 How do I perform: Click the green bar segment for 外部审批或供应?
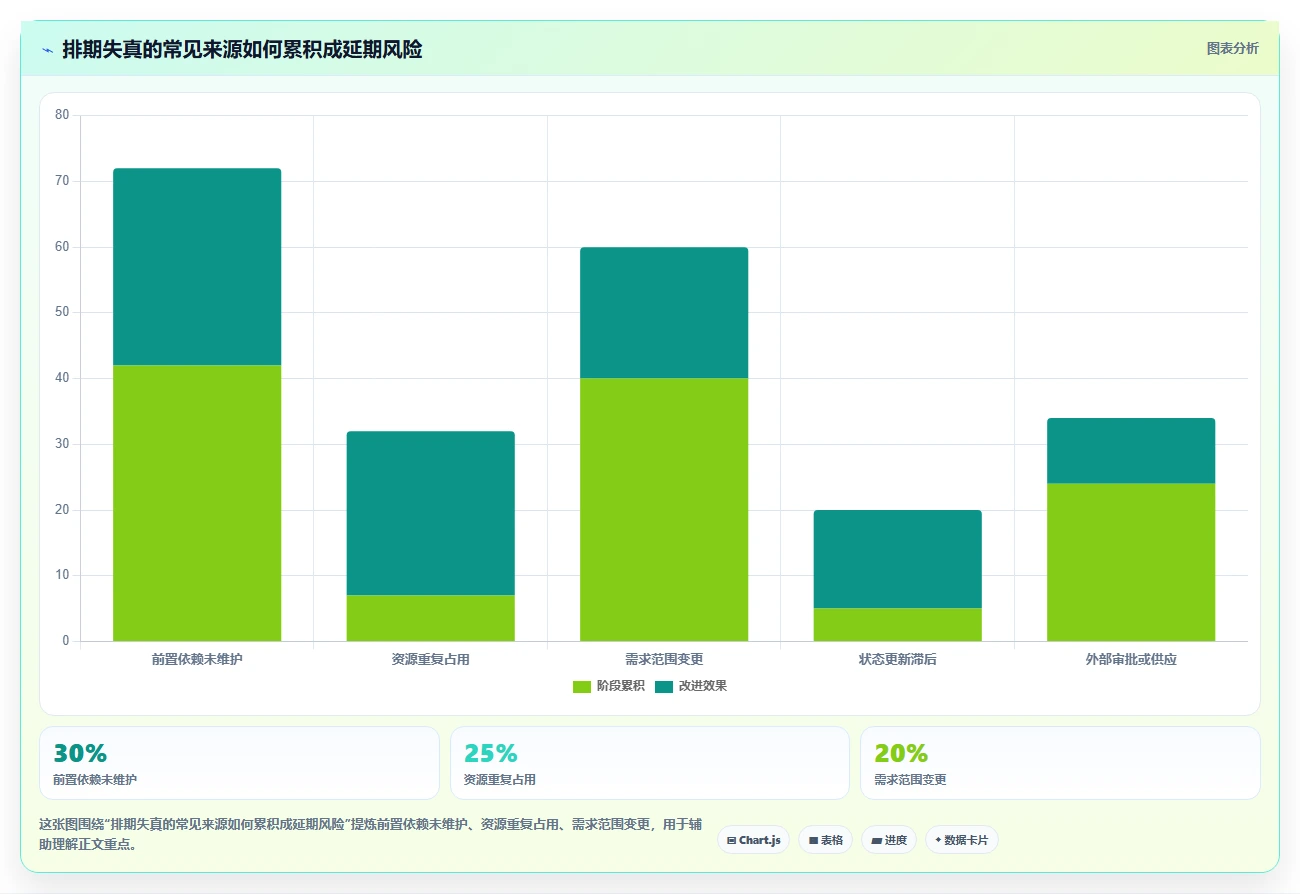(x=1131, y=562)
